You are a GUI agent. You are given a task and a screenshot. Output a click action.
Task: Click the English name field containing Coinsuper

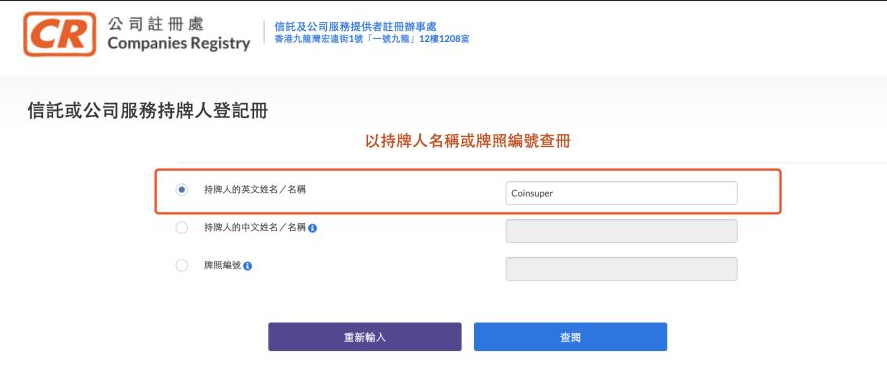(x=621, y=193)
